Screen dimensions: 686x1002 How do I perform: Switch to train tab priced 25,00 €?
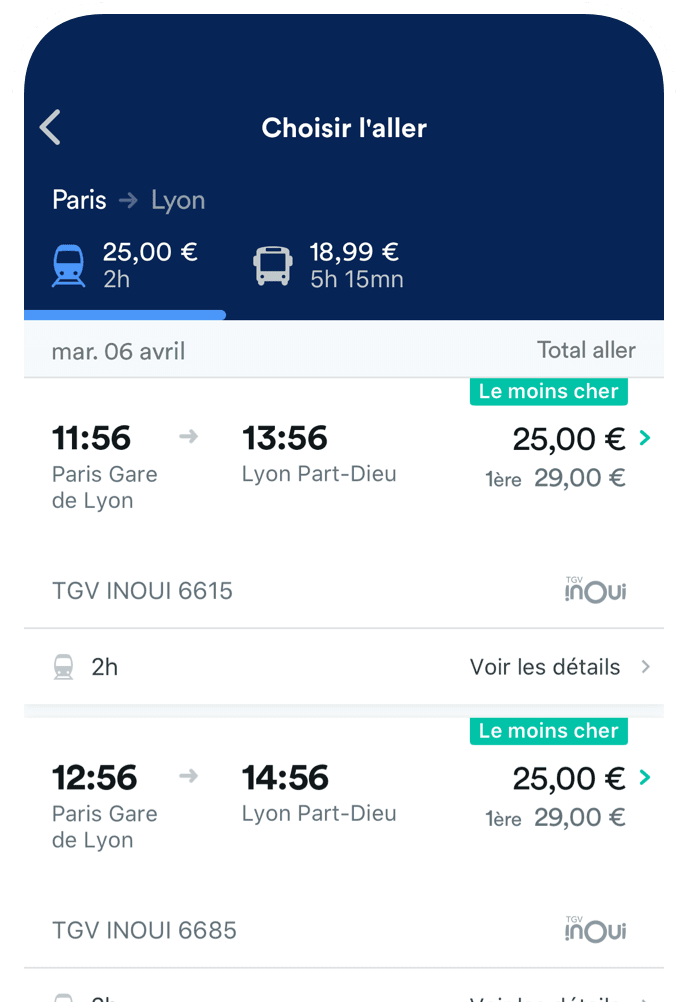[x=150, y=264]
